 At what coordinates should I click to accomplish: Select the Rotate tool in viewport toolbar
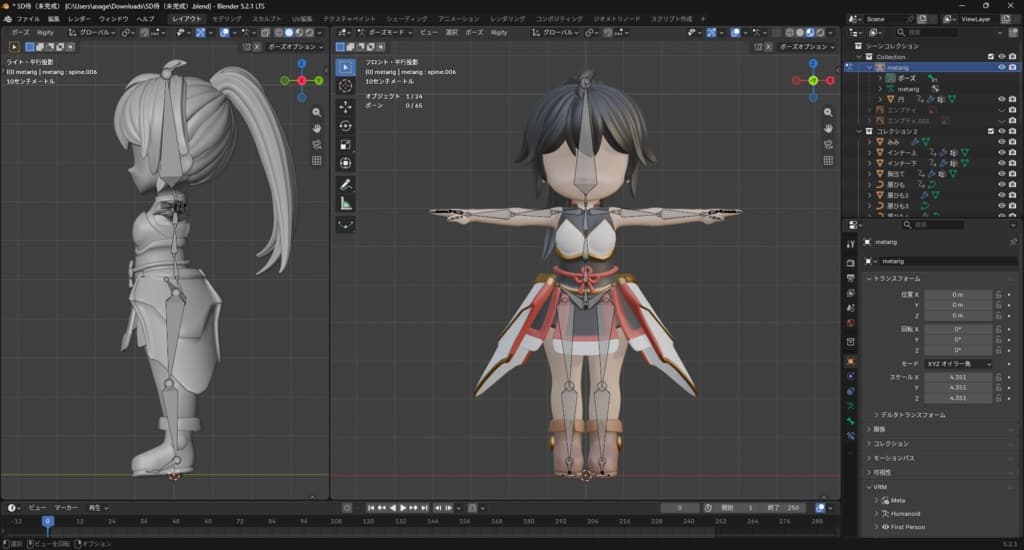click(x=345, y=125)
